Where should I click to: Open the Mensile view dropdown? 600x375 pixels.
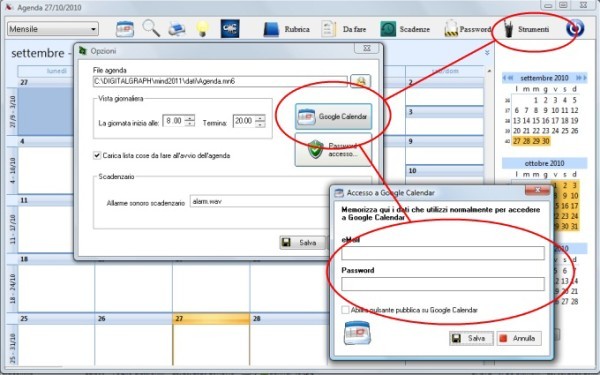tap(52, 29)
